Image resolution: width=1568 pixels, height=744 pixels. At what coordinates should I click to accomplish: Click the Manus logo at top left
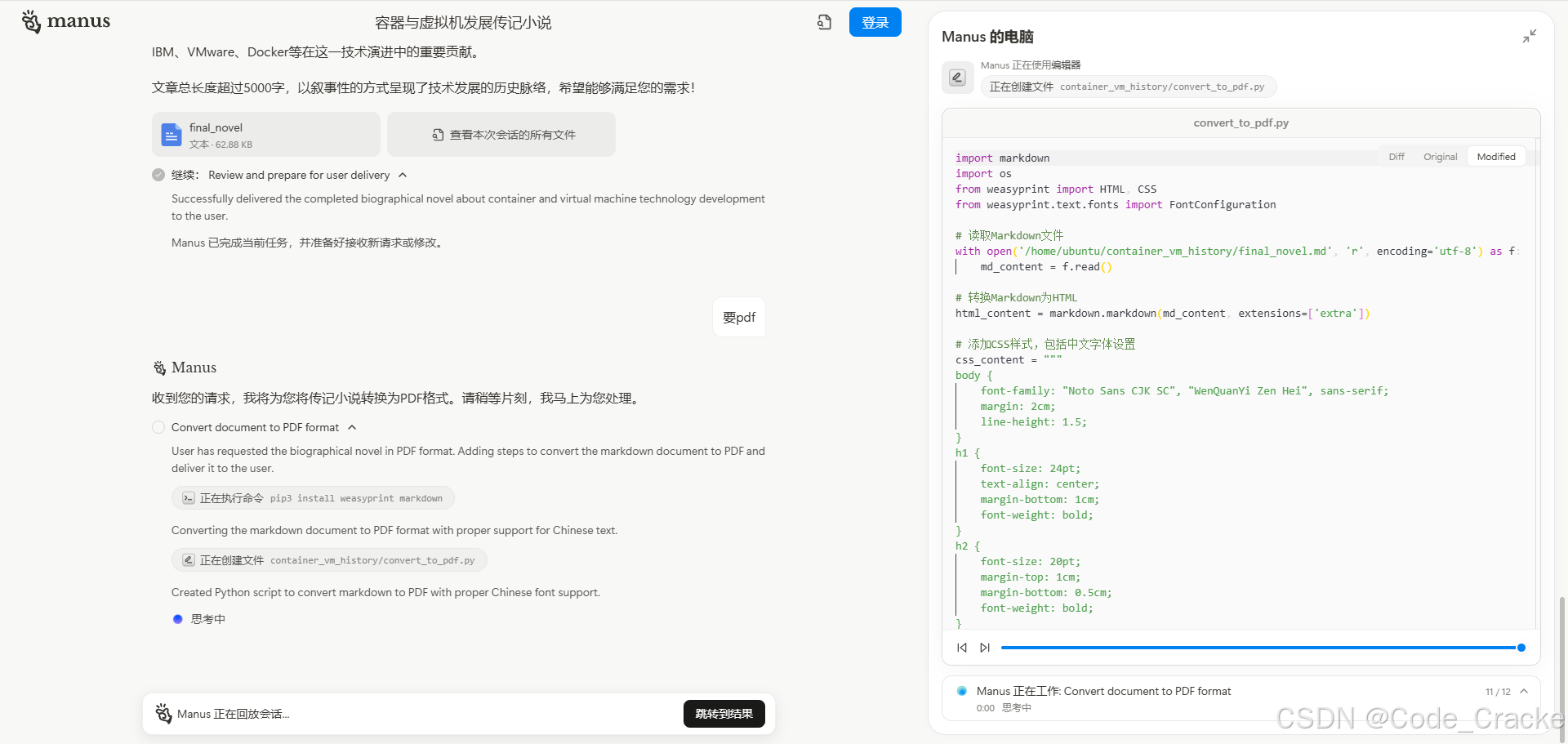[65, 21]
